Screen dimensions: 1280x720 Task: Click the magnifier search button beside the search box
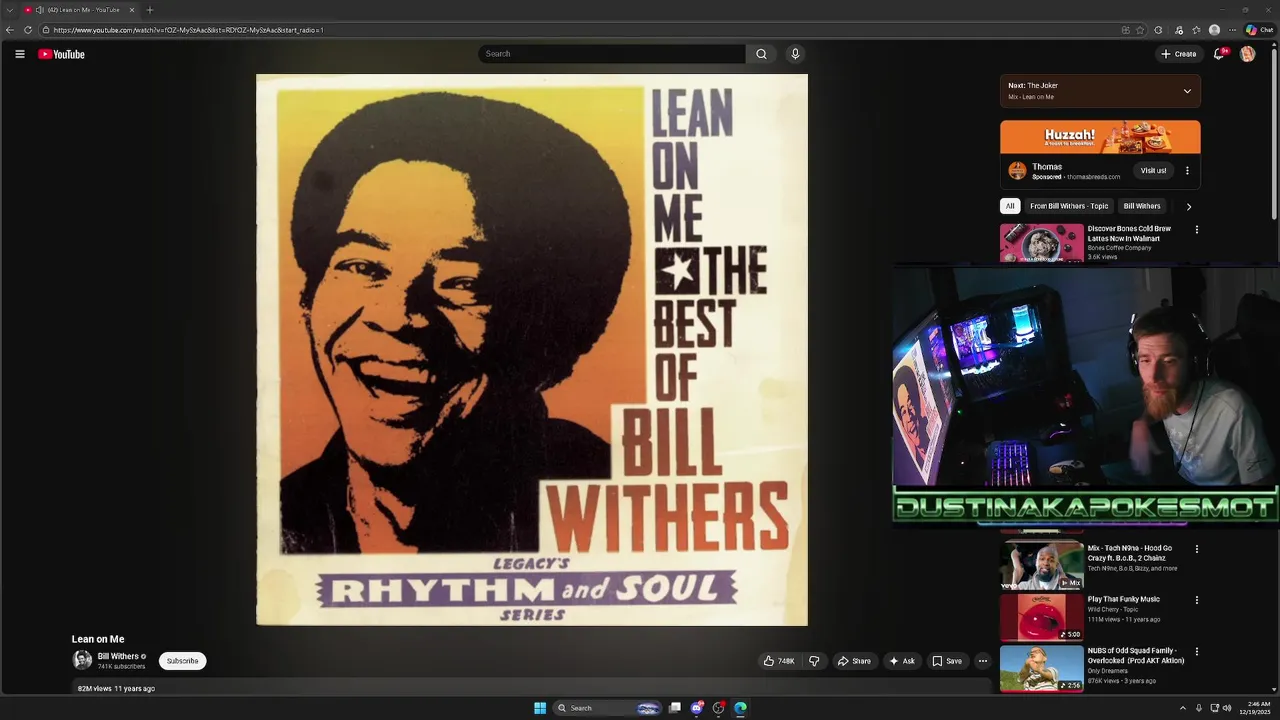(761, 54)
